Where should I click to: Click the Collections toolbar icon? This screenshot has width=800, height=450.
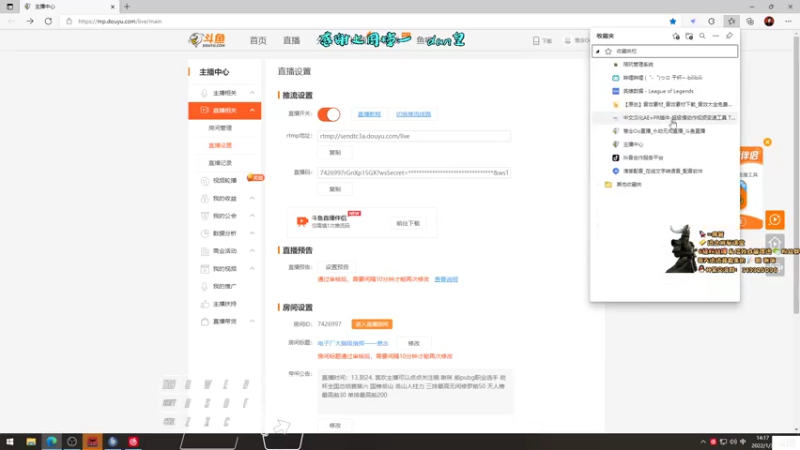pos(750,21)
